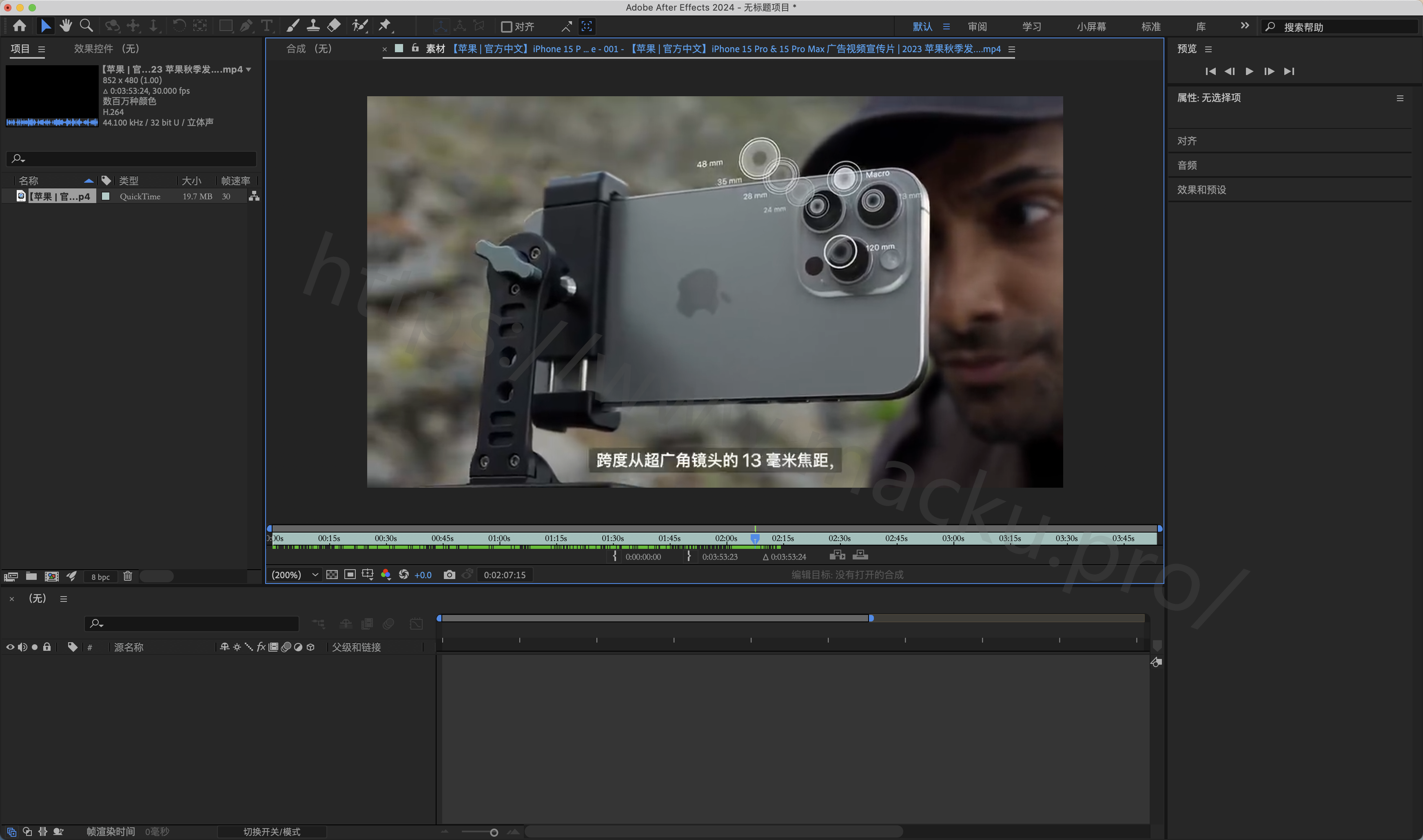
Task: Select the Orbit camera tool
Action: click(x=112, y=25)
